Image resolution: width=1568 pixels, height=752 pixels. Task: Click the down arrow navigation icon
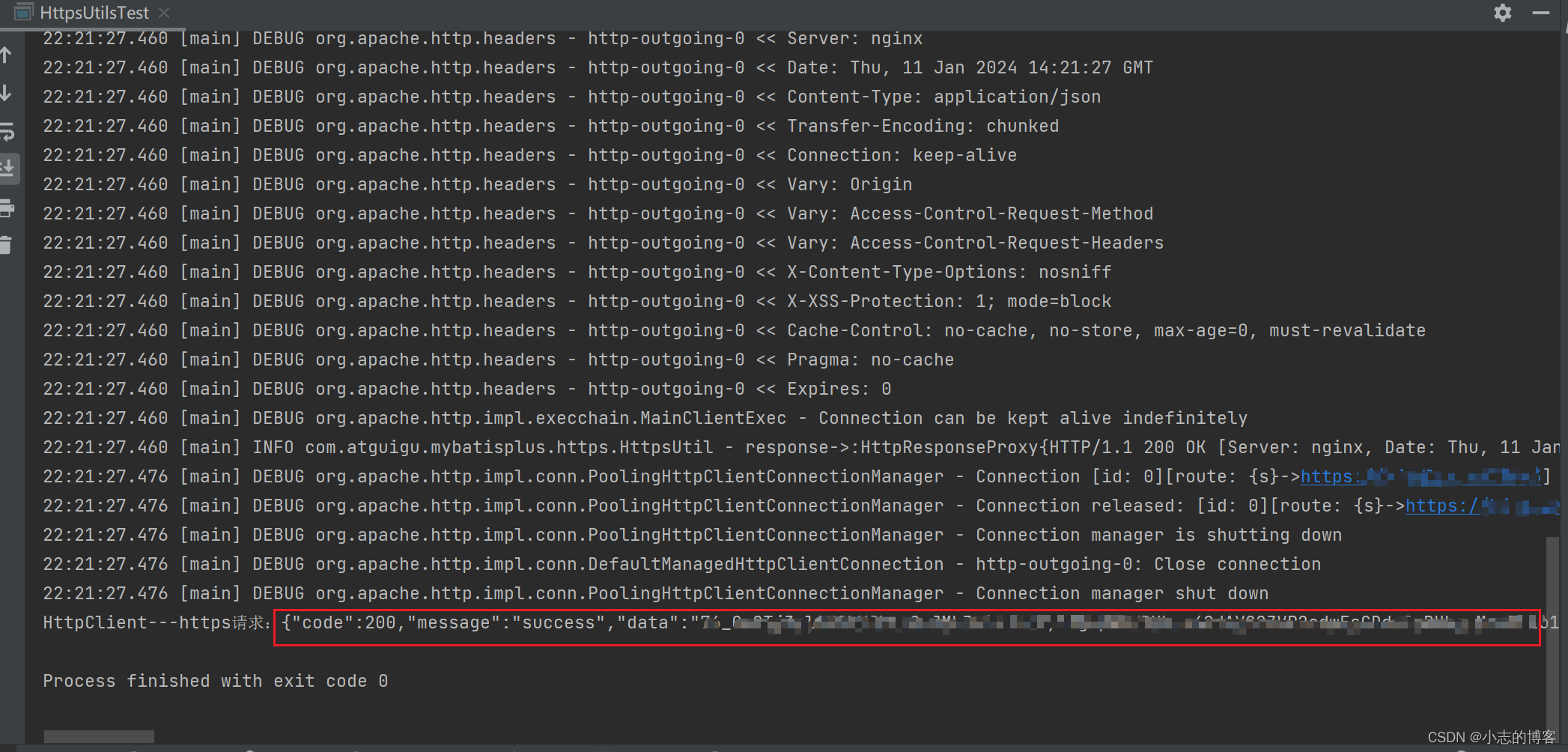[7, 94]
